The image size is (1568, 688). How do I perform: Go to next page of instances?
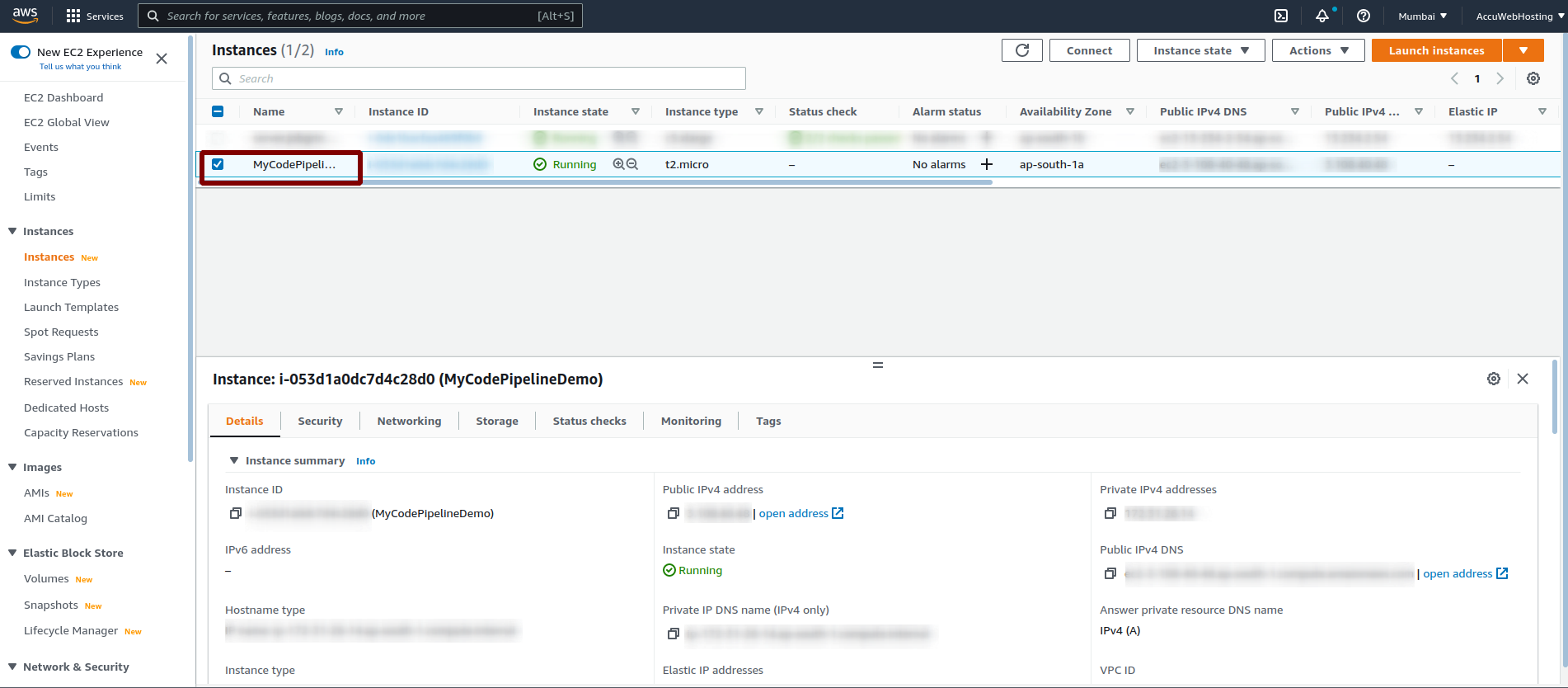pos(1500,78)
